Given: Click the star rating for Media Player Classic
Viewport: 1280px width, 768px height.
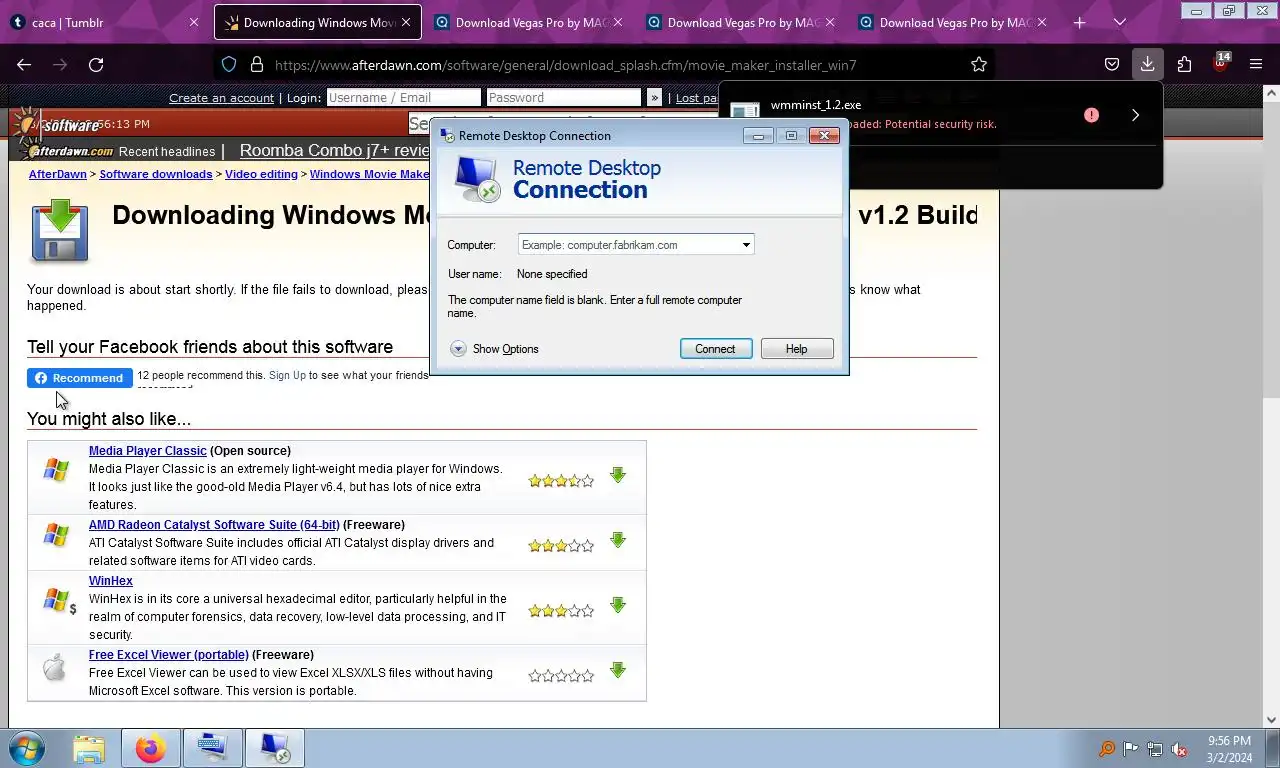Looking at the screenshot, I should 561,481.
